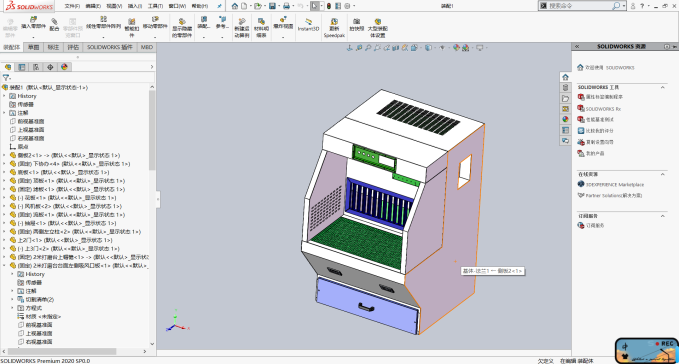Viewport: 679px width, 364px height.
Task: Switch to PropertyManager tab icon
Action: tap(22, 67)
